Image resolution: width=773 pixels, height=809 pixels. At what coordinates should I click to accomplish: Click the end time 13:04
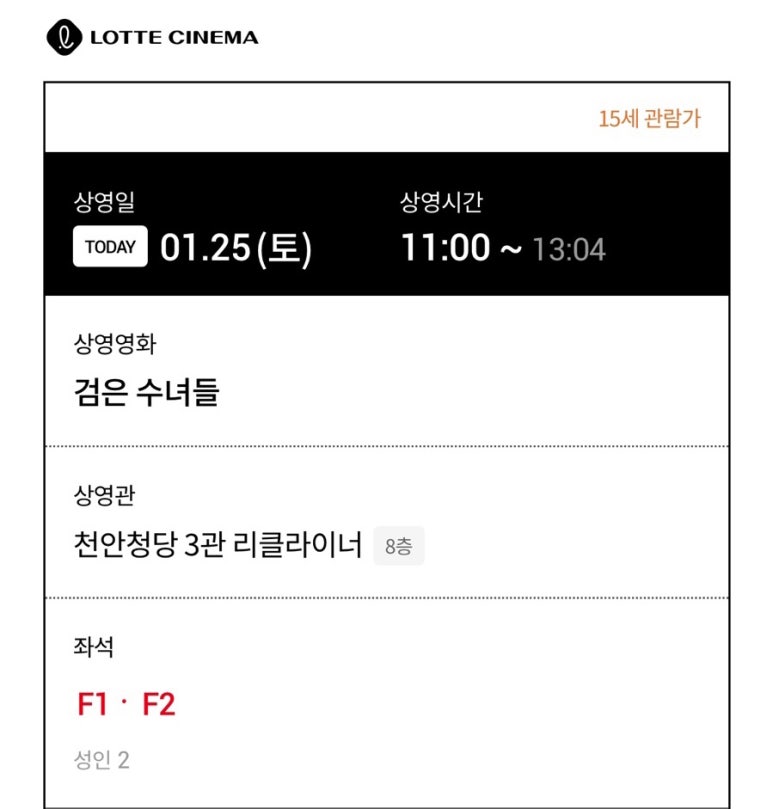(569, 250)
